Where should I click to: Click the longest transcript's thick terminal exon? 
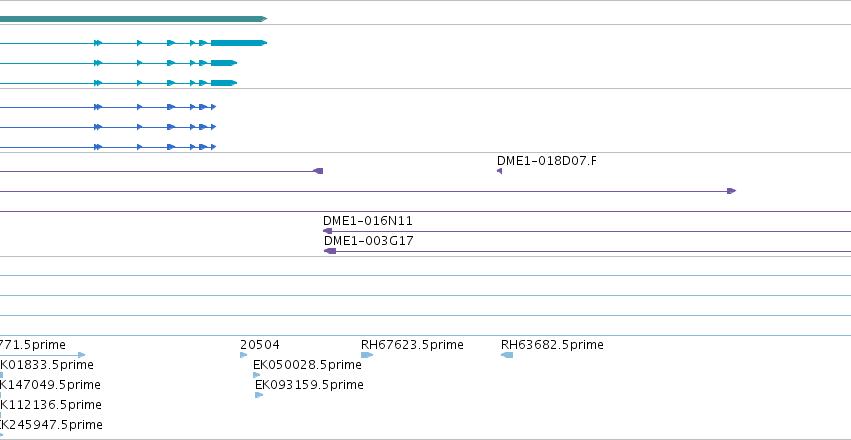click(239, 43)
